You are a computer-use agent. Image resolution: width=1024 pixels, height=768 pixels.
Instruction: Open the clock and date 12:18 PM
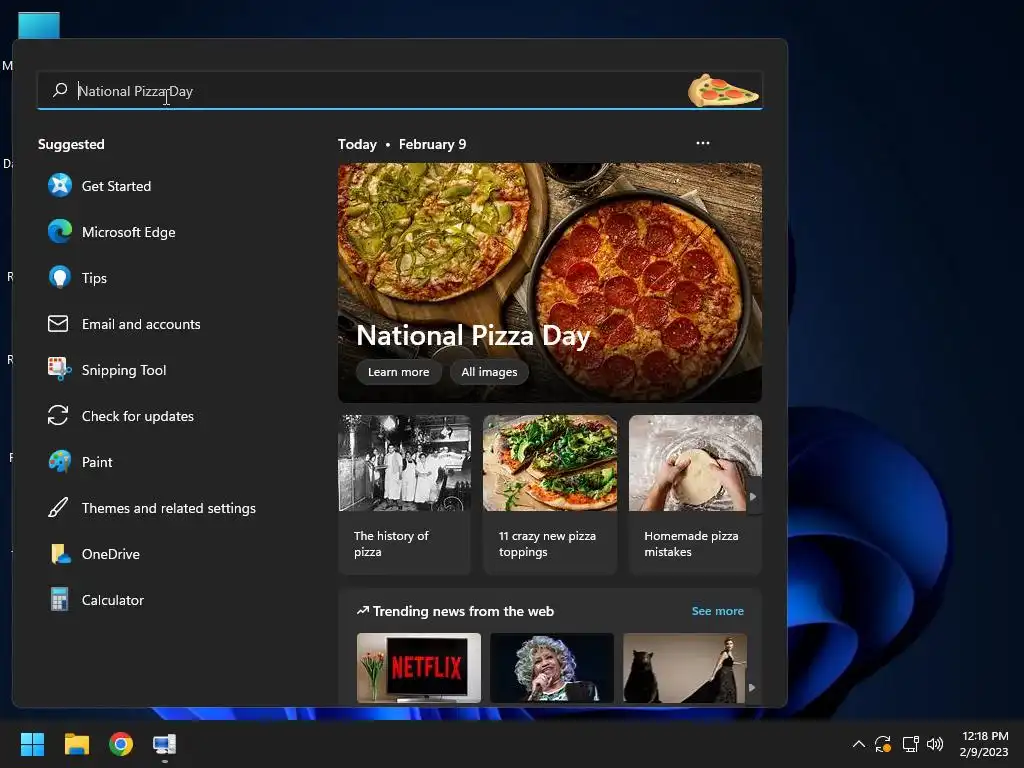click(984, 744)
